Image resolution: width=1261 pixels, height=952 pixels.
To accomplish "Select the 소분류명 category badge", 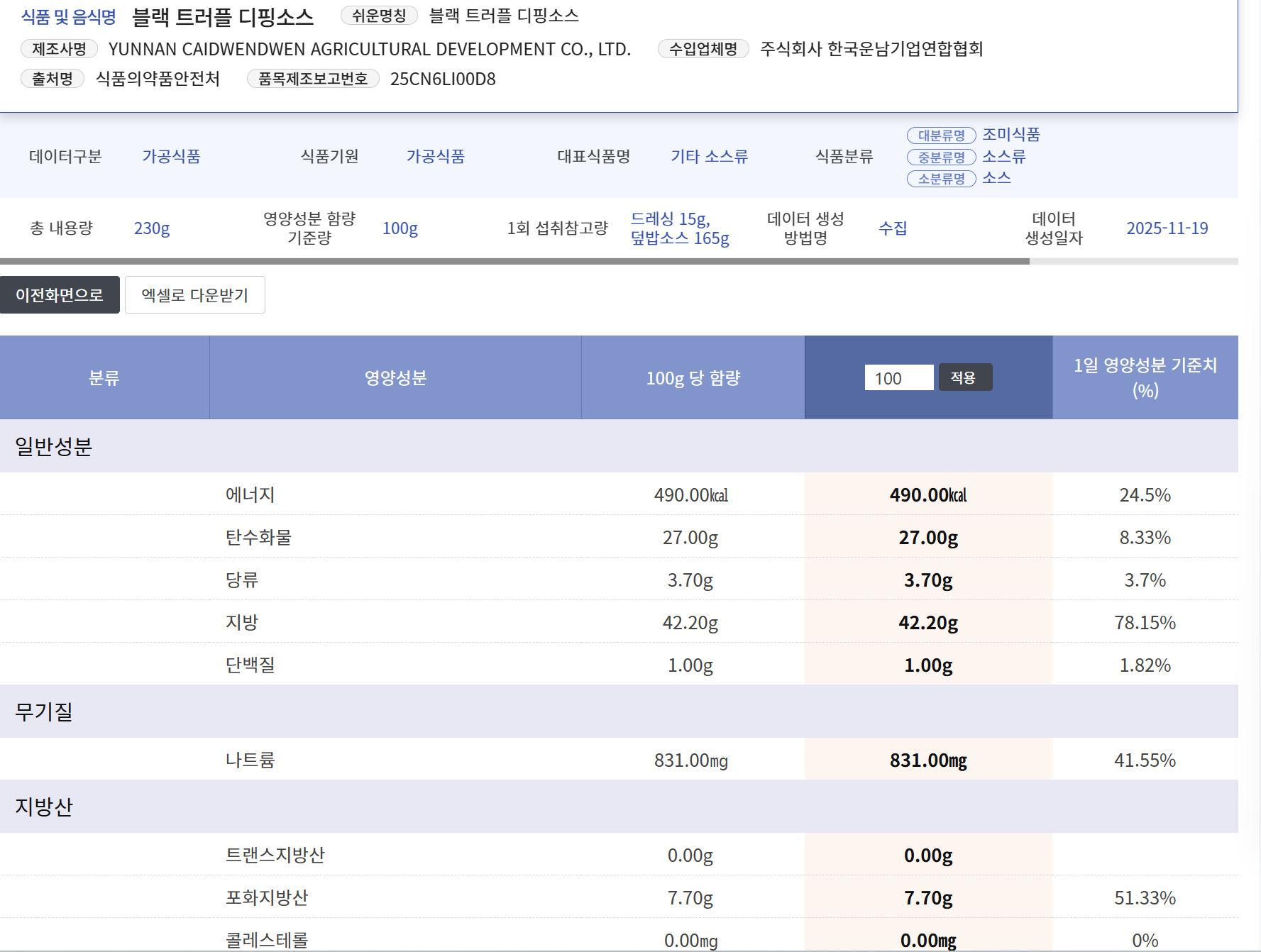I will (x=942, y=179).
